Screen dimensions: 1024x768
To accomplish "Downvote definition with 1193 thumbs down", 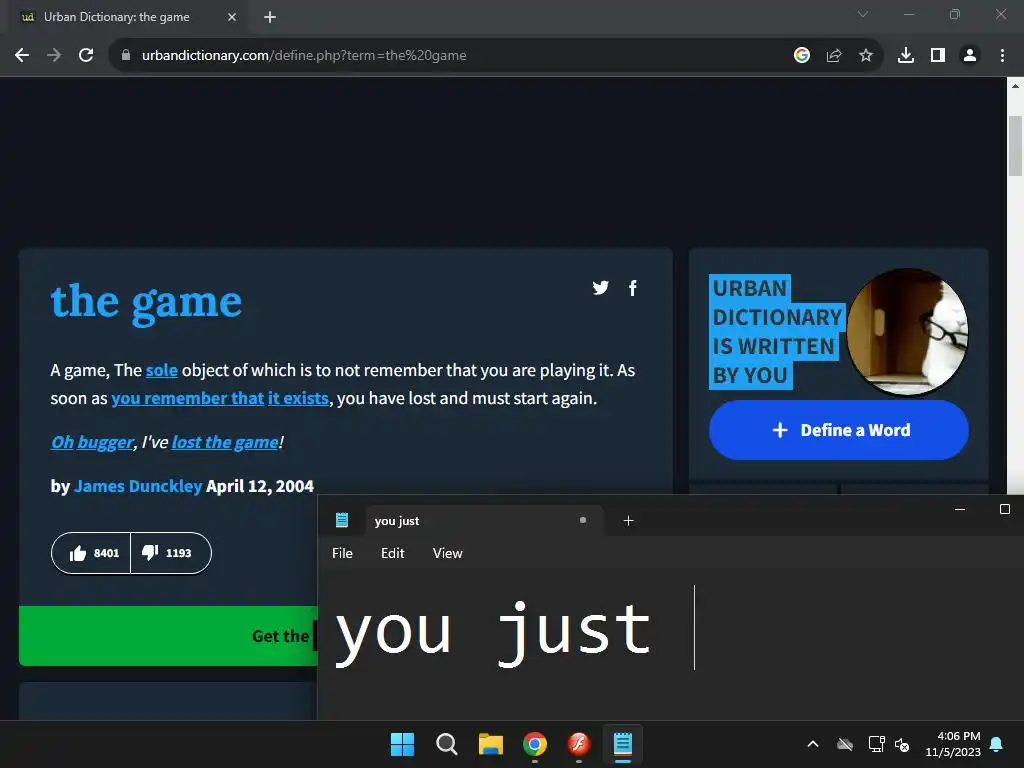I will click(170, 553).
